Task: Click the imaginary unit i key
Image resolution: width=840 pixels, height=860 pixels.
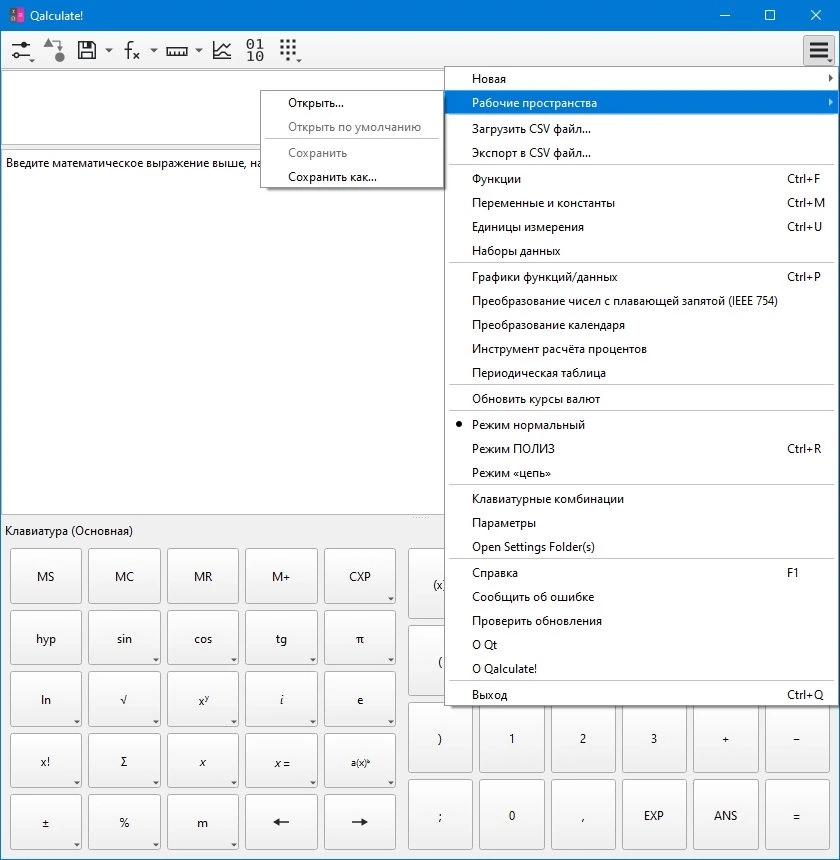Action: [281, 699]
